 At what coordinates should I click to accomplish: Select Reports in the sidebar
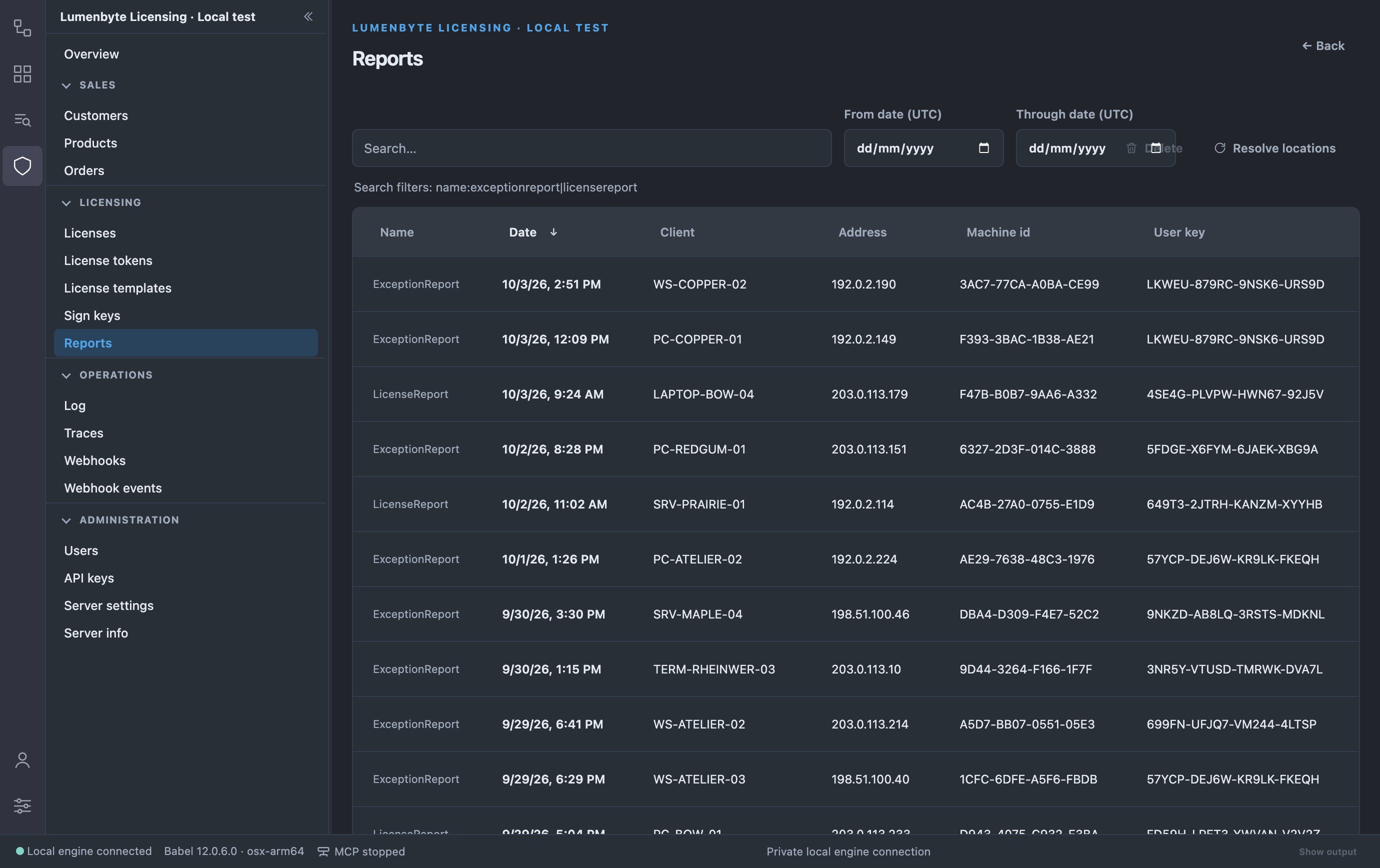[185, 342]
